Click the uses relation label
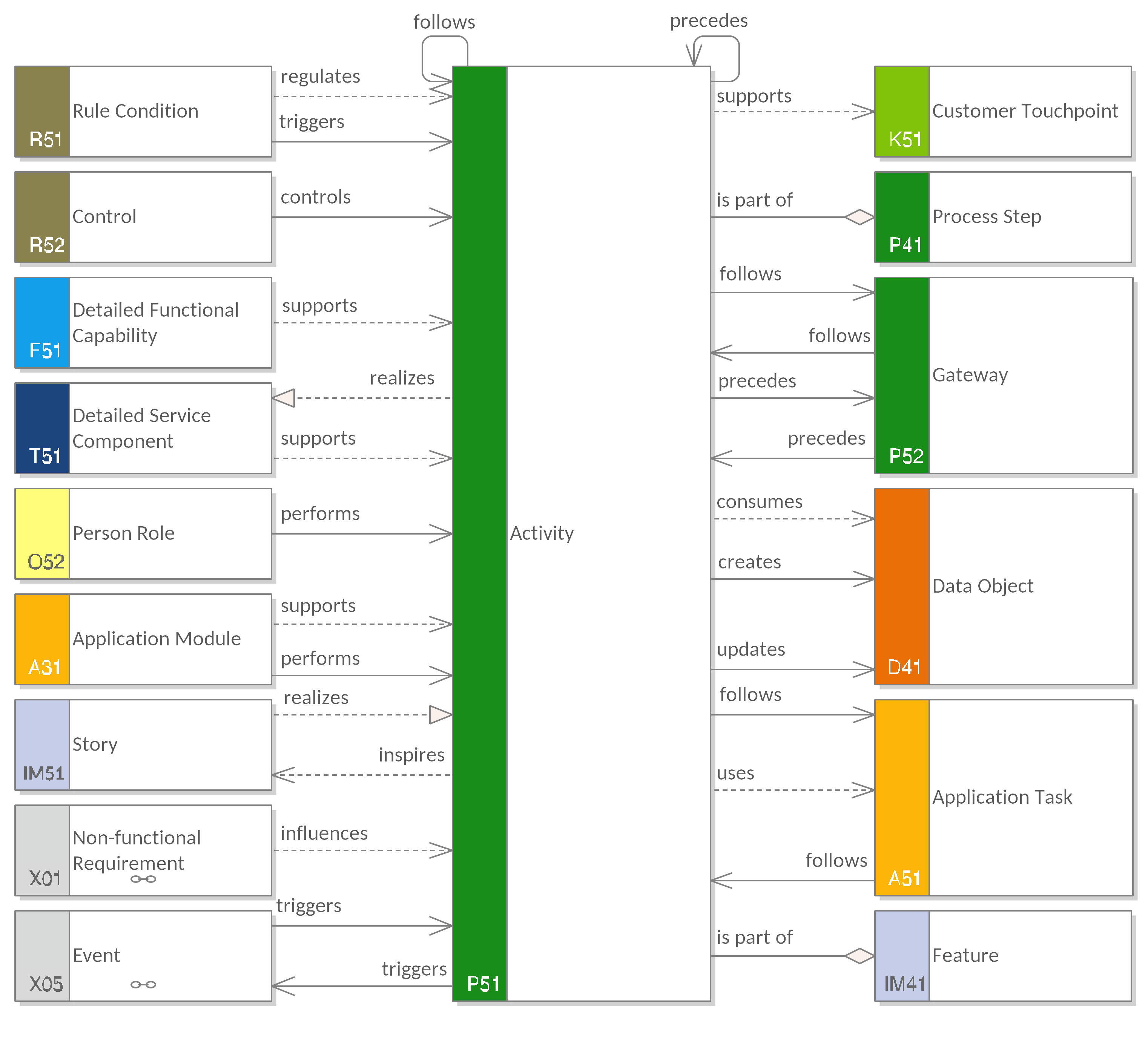Screen dimensions: 1148x1051 (x=735, y=773)
